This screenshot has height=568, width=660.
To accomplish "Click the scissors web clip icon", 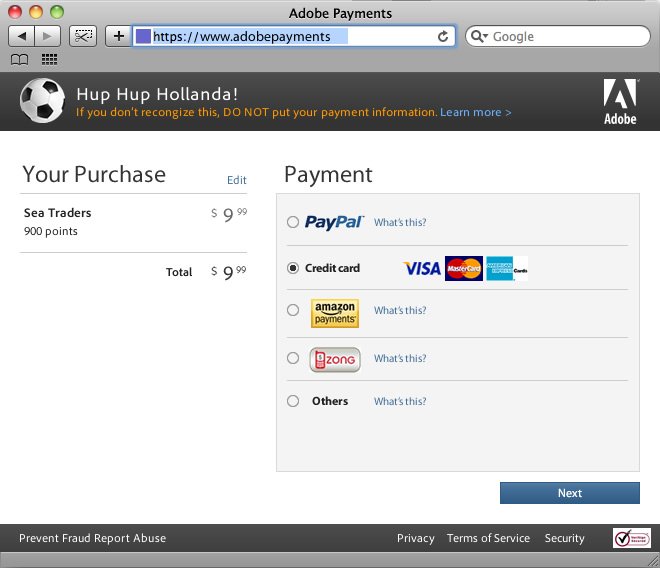I will point(83,36).
